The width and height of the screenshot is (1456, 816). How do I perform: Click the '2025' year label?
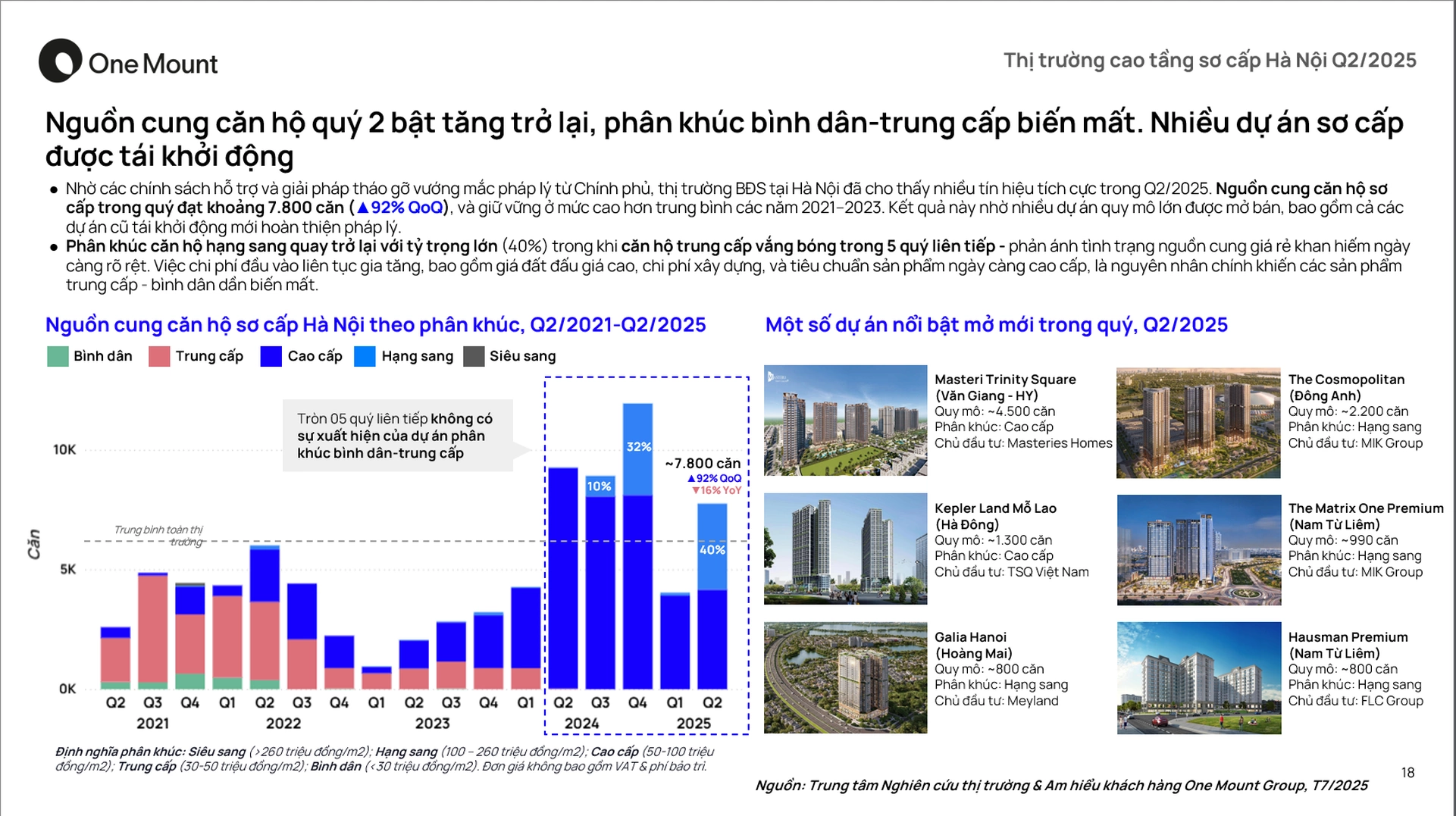pyautogui.click(x=694, y=724)
